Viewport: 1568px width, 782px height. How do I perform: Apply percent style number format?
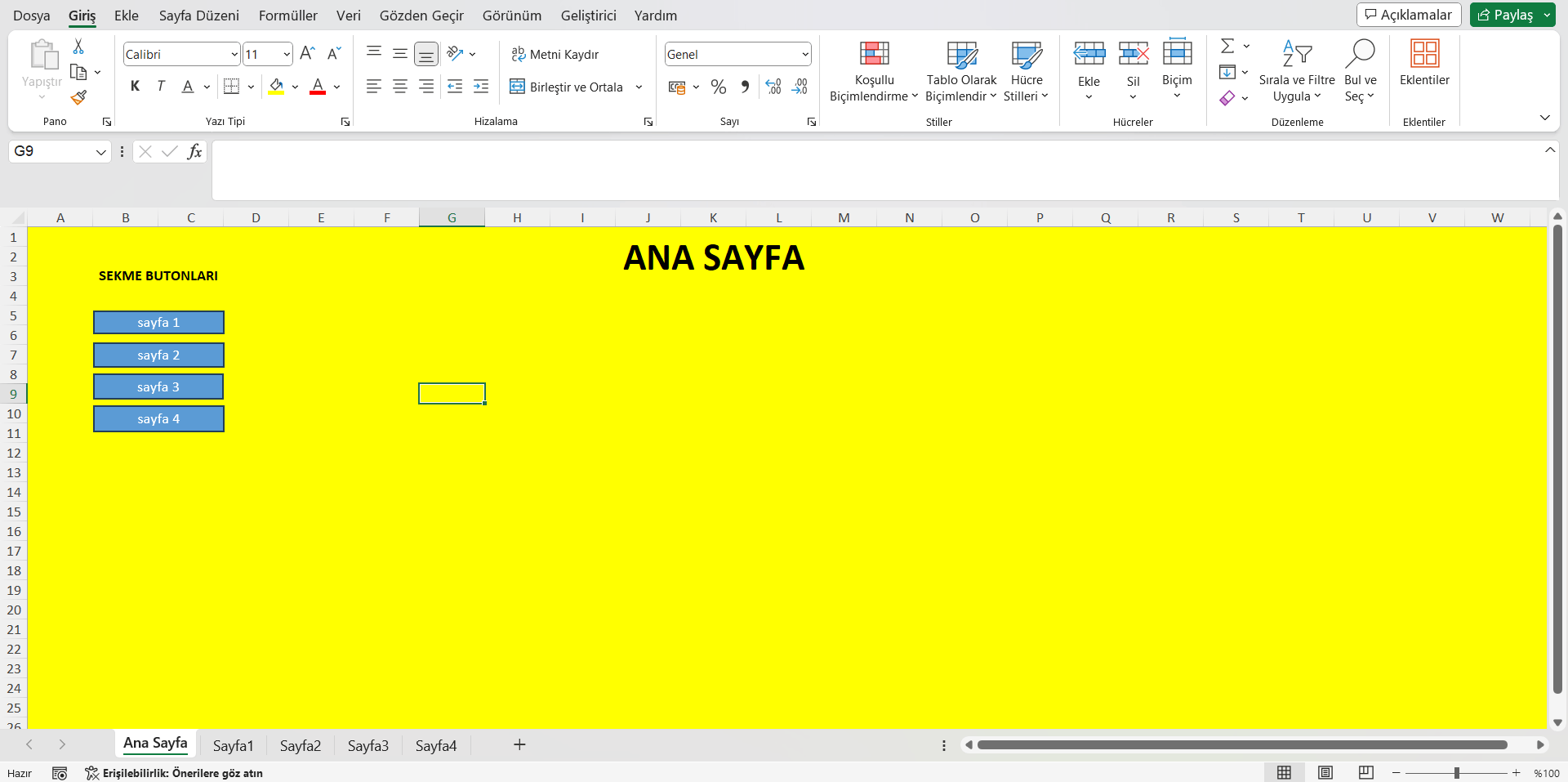pyautogui.click(x=719, y=87)
